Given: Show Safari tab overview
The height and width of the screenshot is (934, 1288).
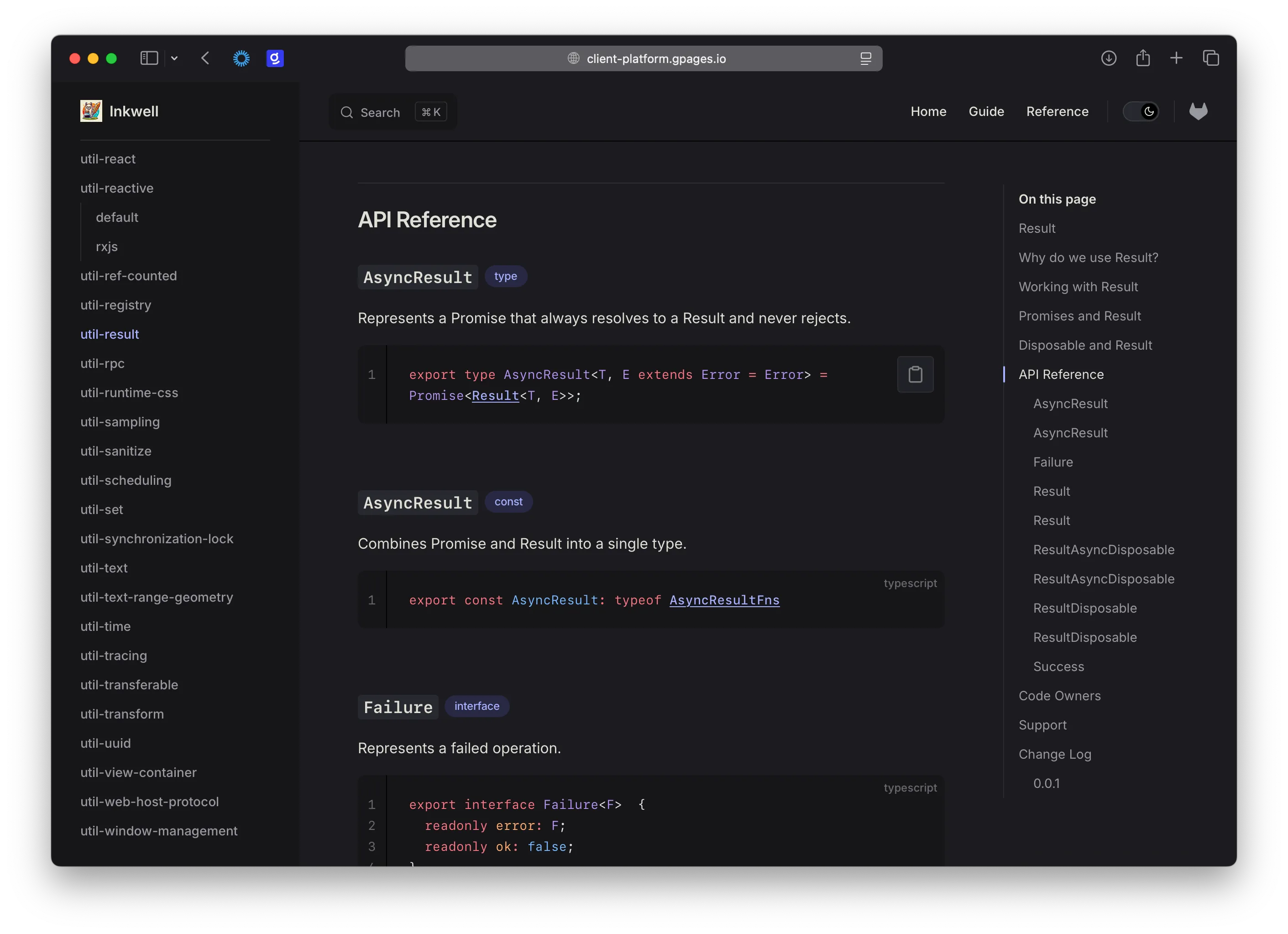Looking at the screenshot, I should [1211, 58].
